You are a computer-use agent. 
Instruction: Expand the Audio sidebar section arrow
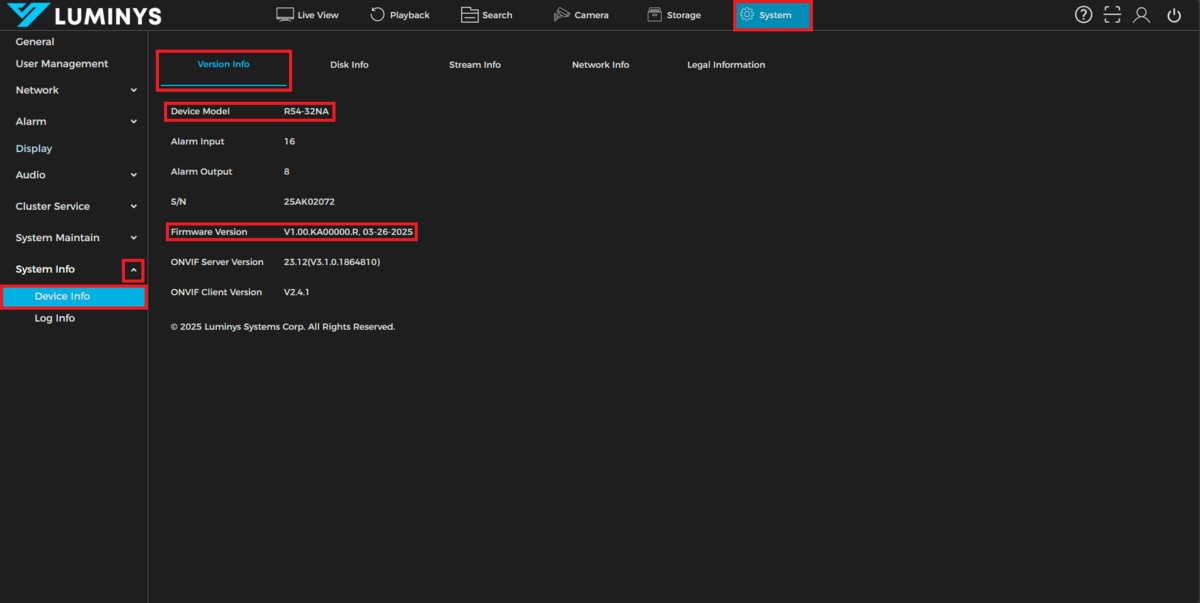coord(134,175)
